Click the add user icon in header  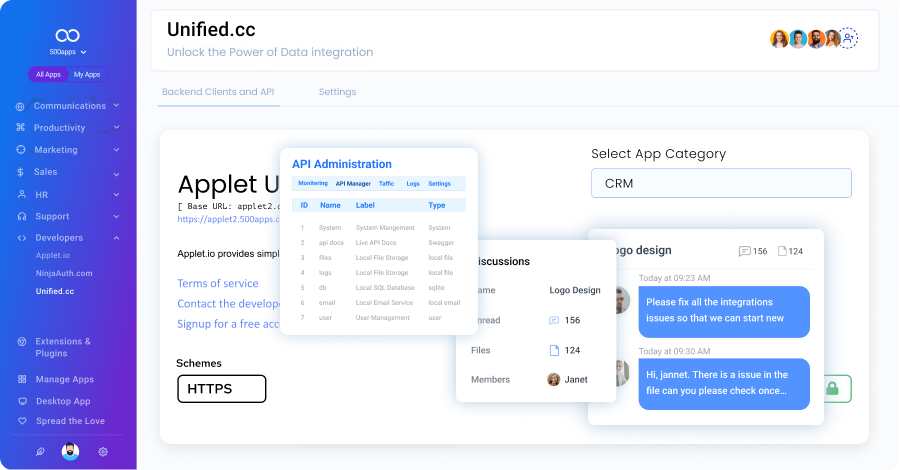click(x=848, y=38)
